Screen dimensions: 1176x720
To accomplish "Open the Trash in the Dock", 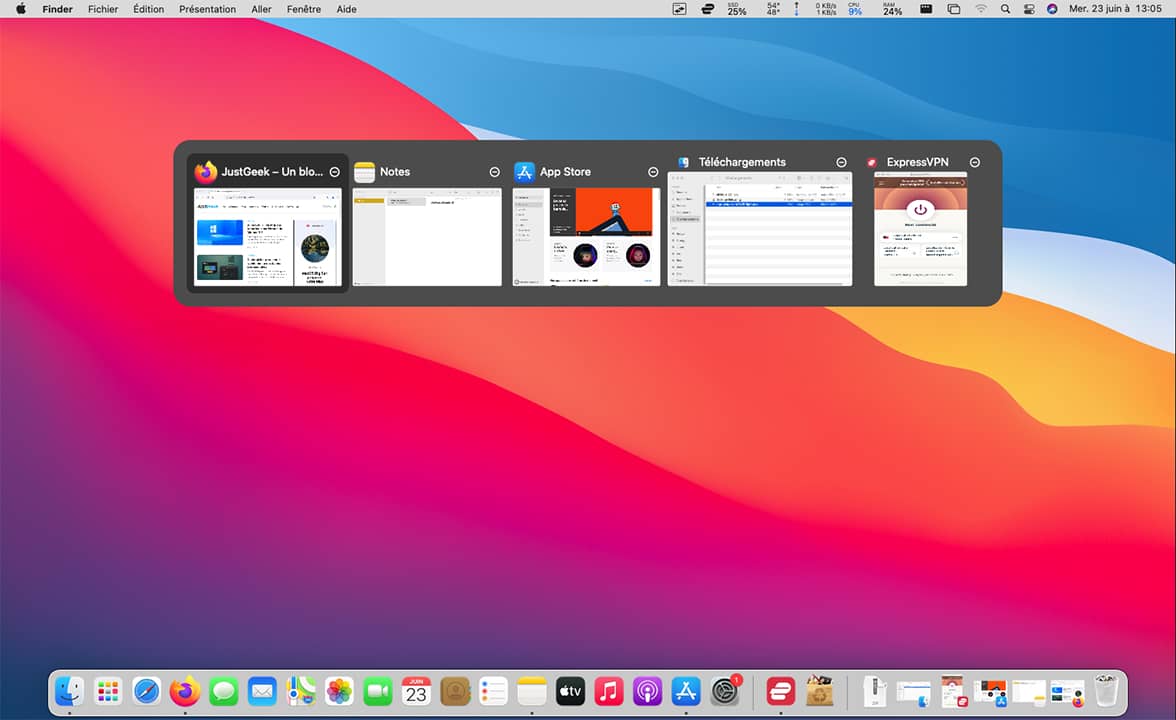I will 1106,692.
